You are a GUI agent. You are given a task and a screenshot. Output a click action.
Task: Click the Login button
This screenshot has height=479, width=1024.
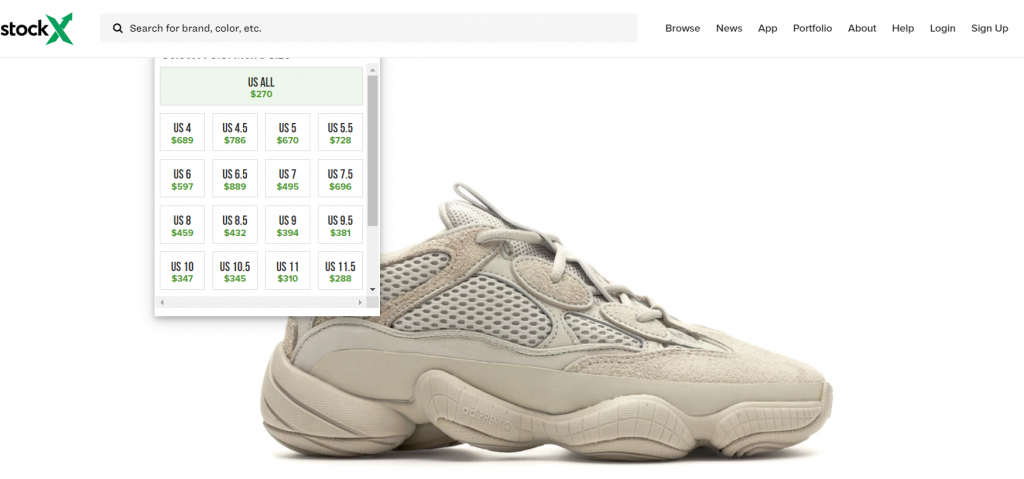(x=942, y=28)
